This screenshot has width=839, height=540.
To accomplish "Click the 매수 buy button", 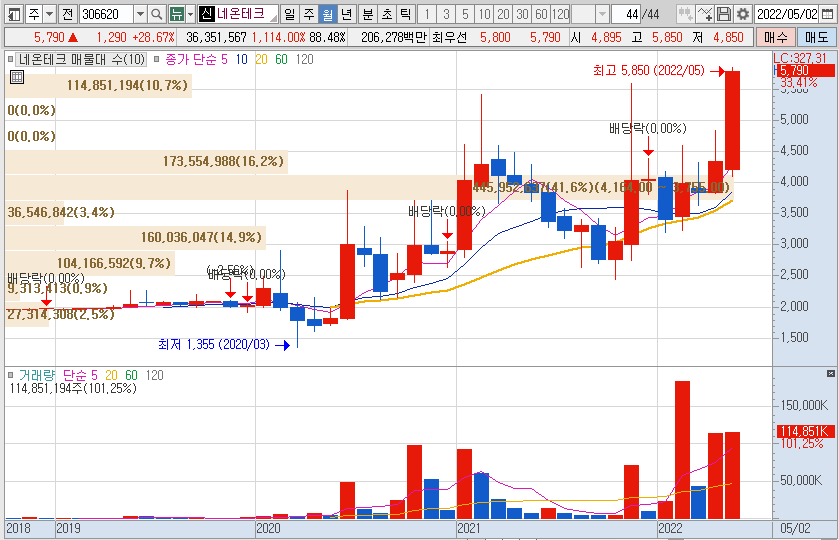I will [x=776, y=37].
